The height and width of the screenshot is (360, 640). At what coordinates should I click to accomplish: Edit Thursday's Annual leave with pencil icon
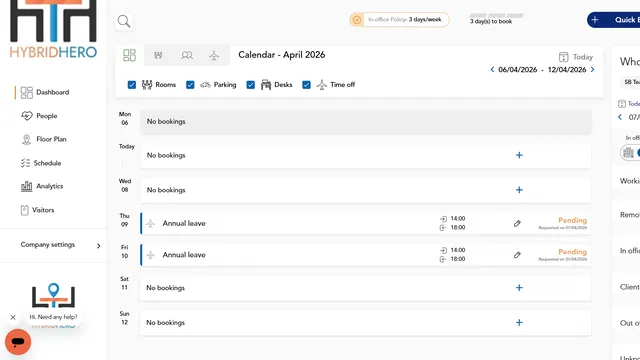coord(517,223)
